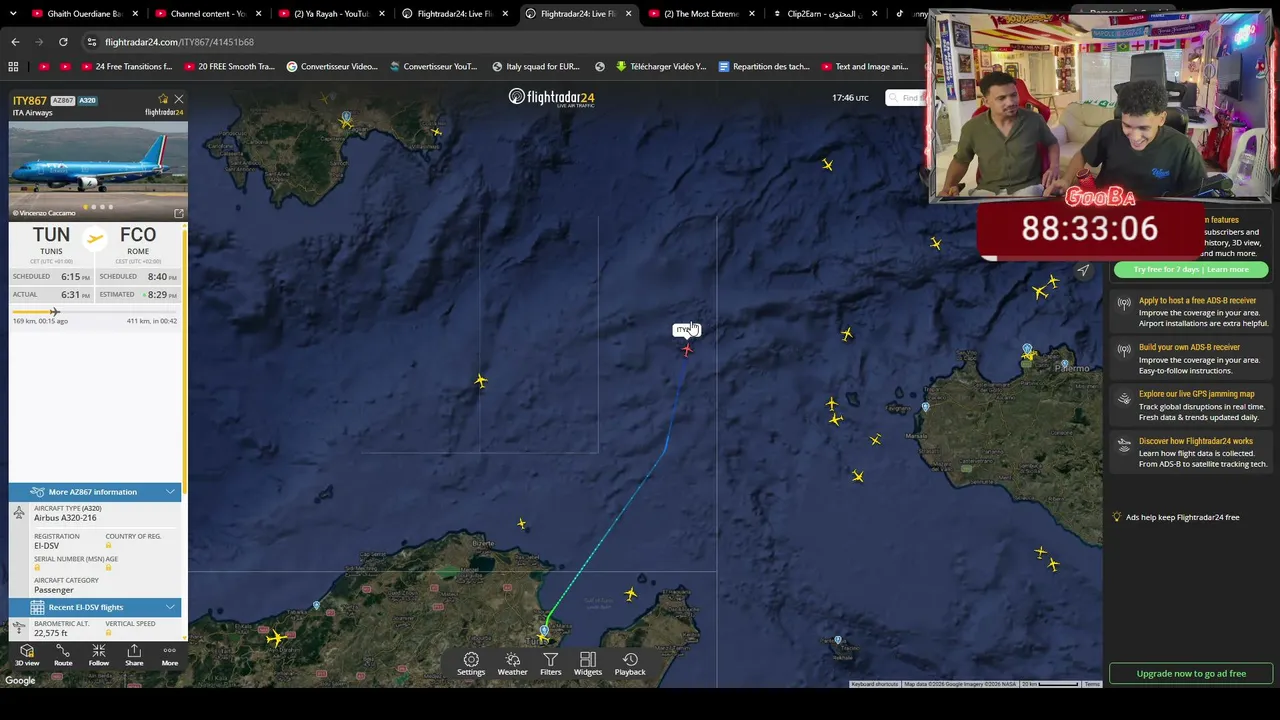Click the locate-me arrow on the map

(1083, 270)
